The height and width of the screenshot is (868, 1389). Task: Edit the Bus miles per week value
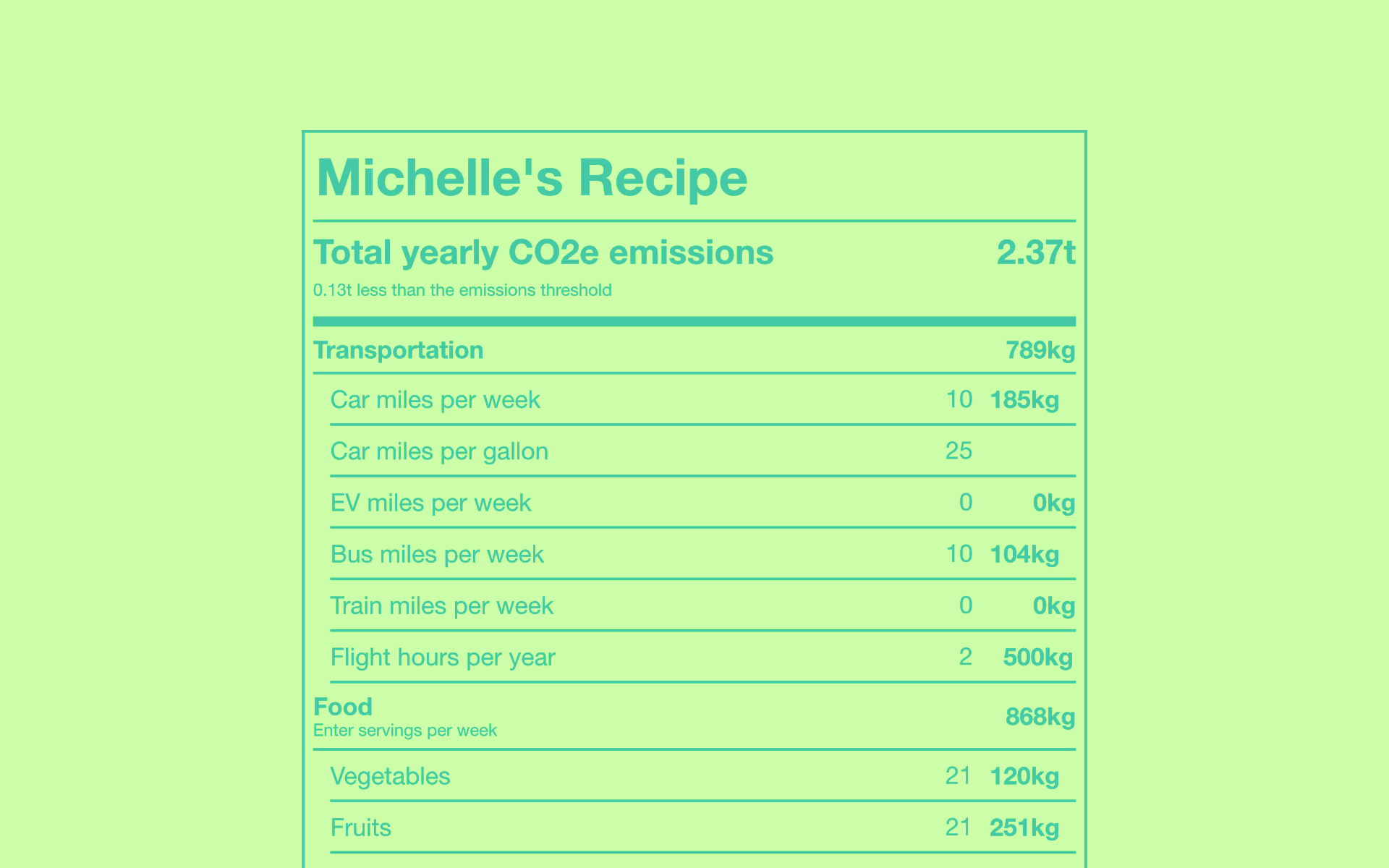point(959,554)
